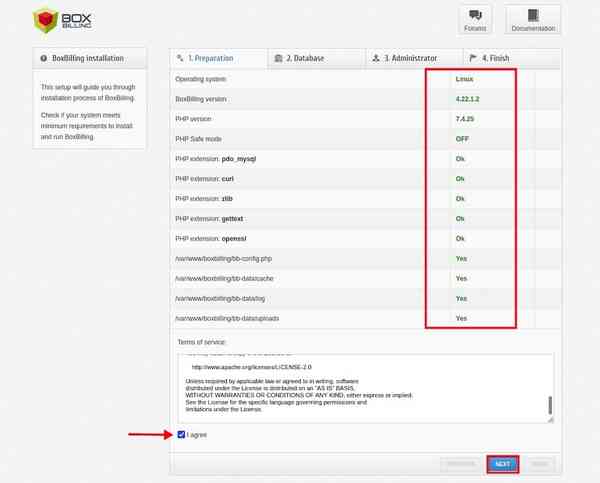Click the "This setup will guide you" paragraph
This screenshot has height=483, width=600.
88,93
